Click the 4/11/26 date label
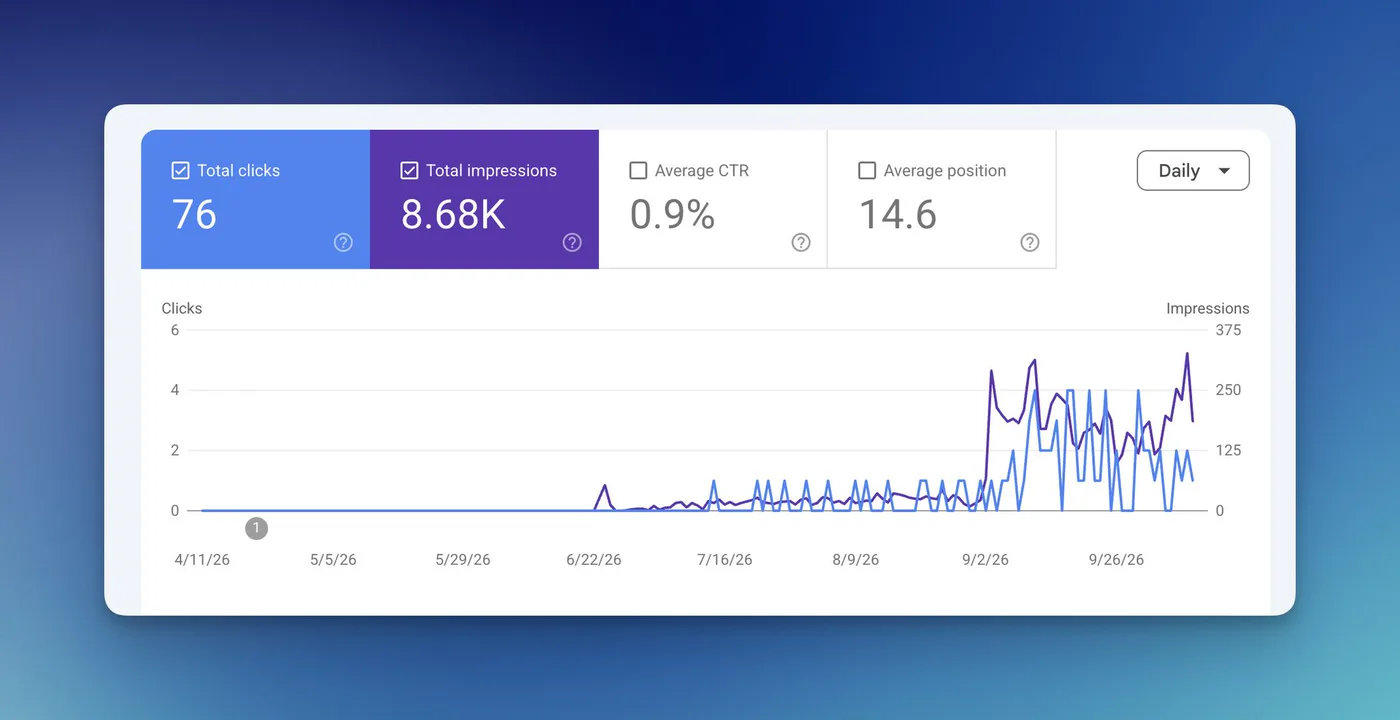 (x=202, y=559)
